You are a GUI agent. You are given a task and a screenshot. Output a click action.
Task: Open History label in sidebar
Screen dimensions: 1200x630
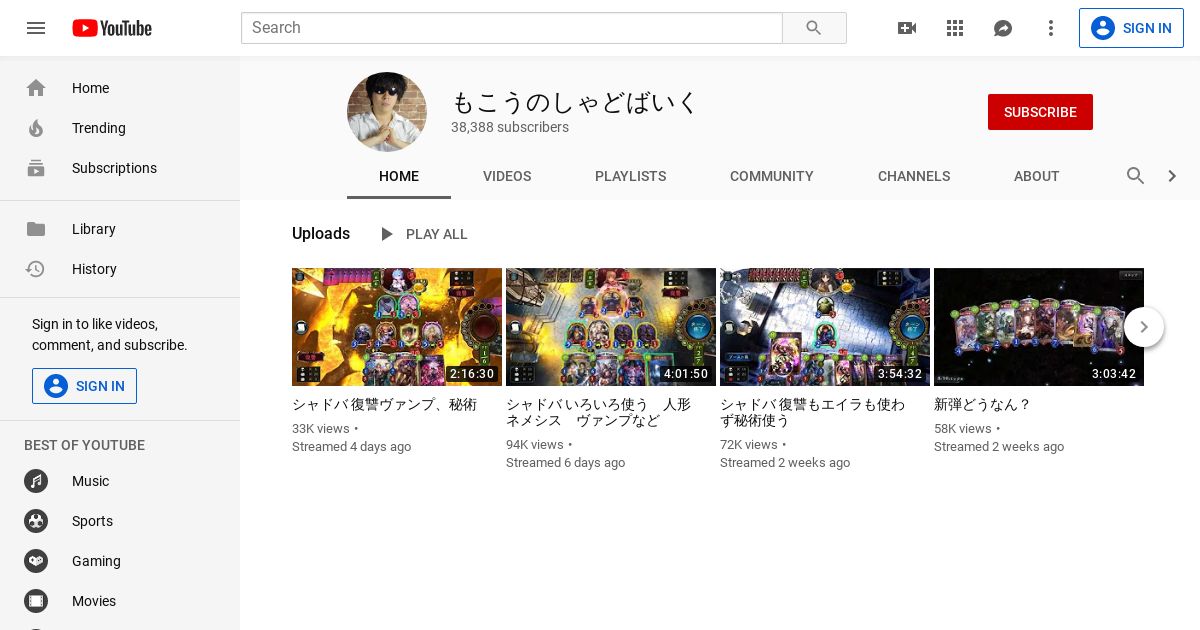tap(94, 269)
